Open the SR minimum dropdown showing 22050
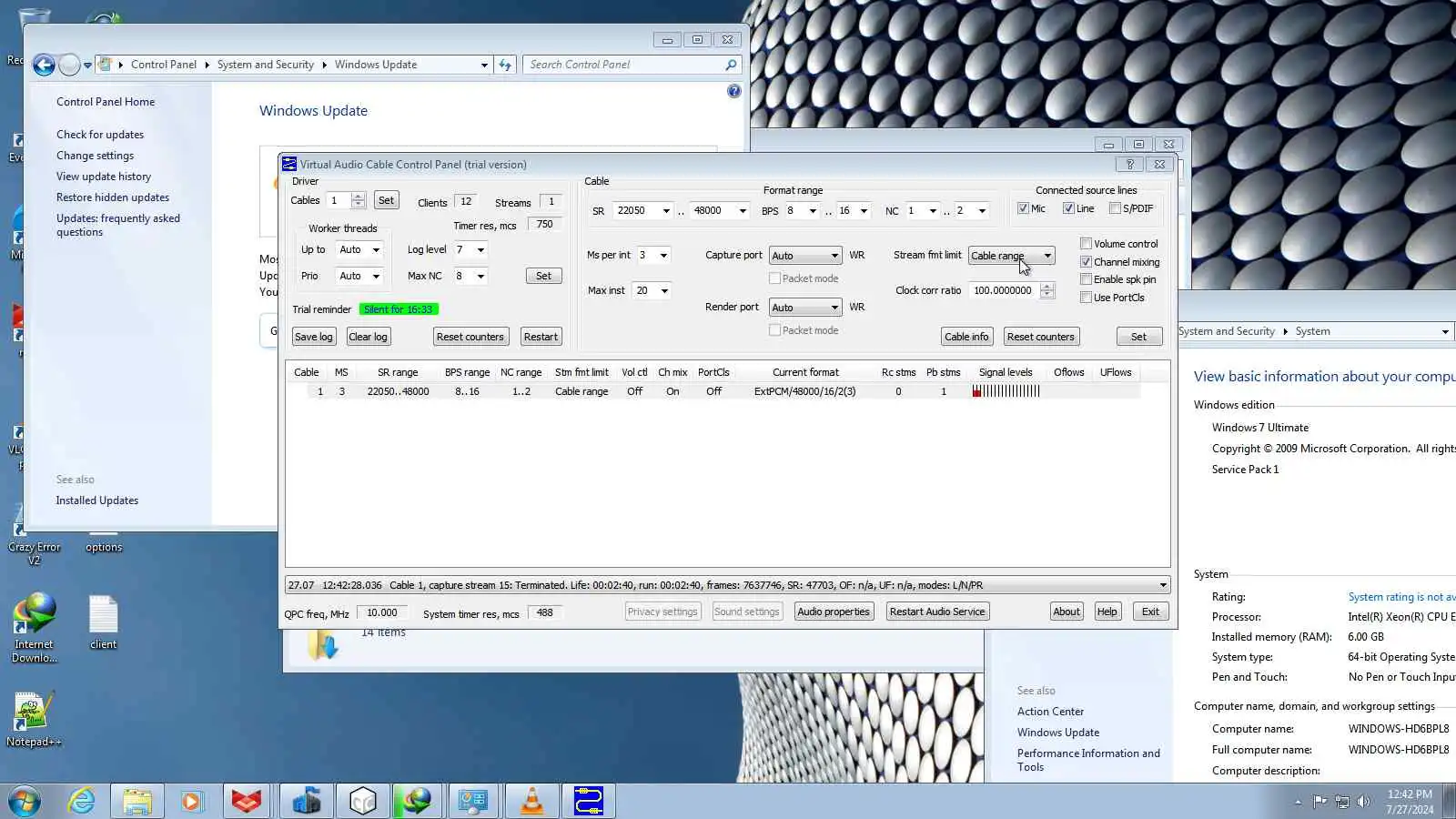The width and height of the screenshot is (1456, 819). [x=666, y=211]
